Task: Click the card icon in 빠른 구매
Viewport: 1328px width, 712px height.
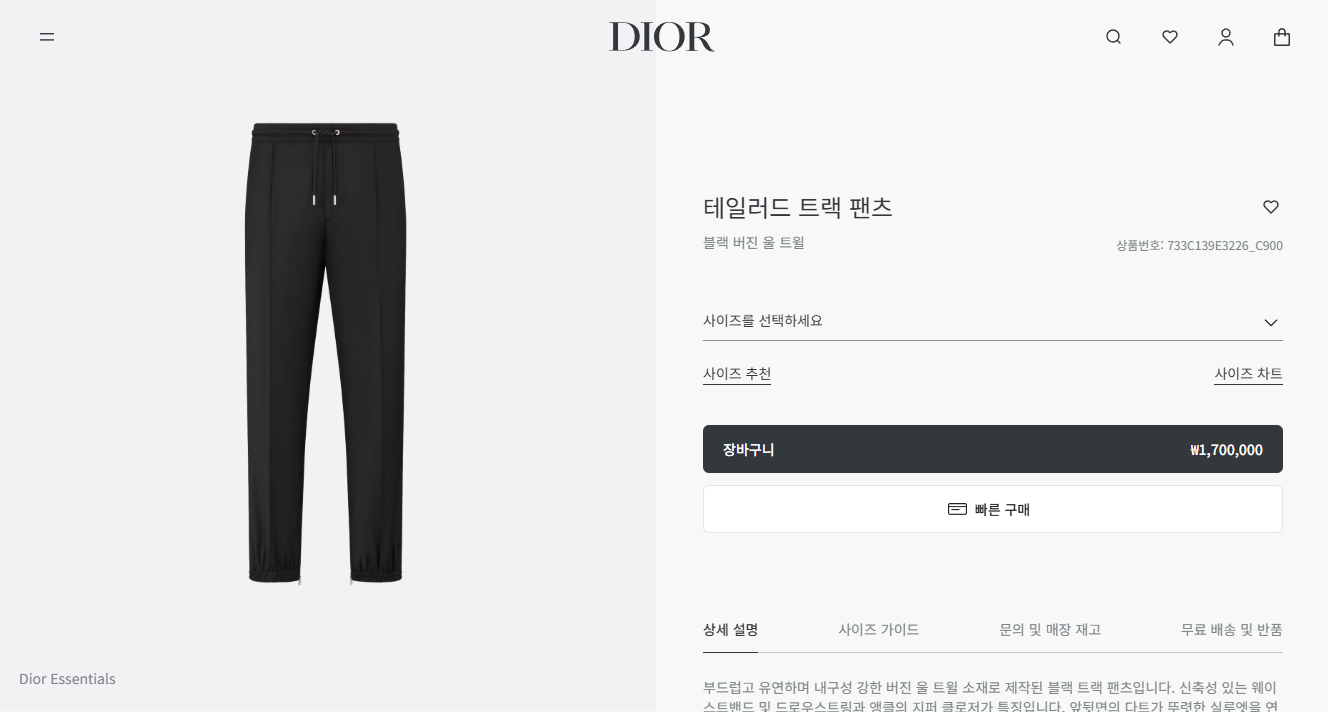Action: point(957,509)
